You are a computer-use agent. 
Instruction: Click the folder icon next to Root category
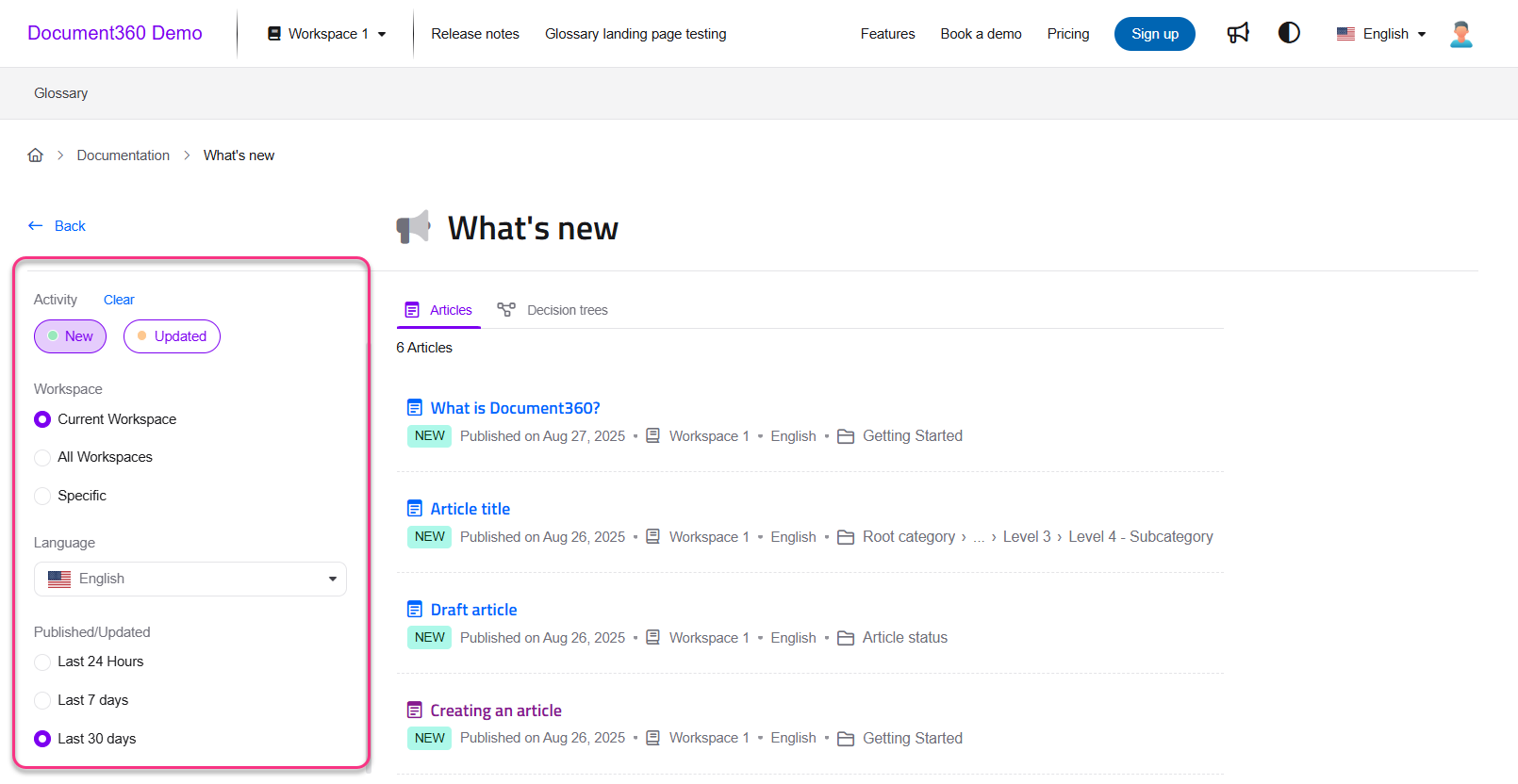coord(846,537)
